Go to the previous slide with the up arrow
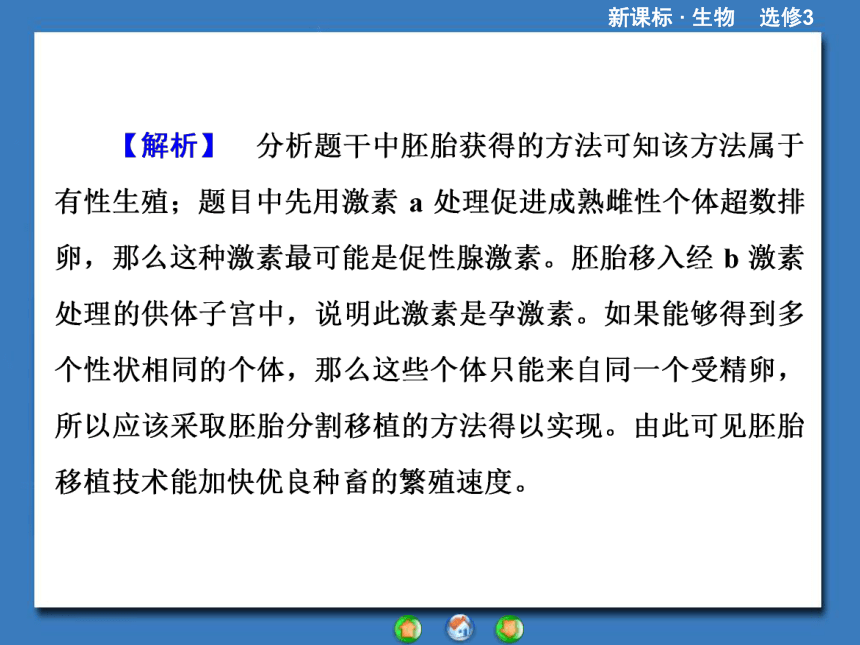 tap(408, 628)
